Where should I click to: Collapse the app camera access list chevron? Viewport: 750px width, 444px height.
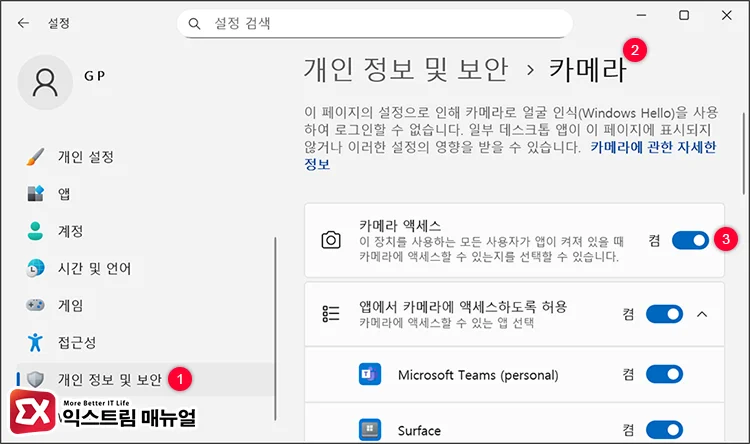pyautogui.click(x=702, y=314)
